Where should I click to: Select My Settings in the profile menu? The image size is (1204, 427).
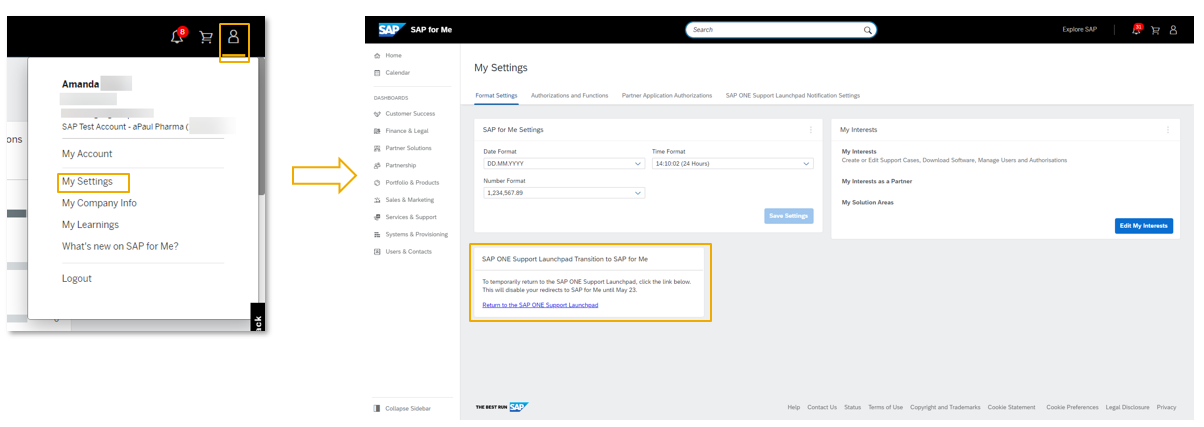(x=87, y=182)
